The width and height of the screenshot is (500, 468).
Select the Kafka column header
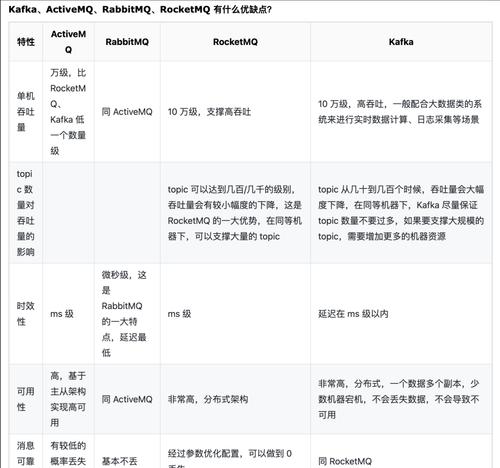tap(401, 42)
